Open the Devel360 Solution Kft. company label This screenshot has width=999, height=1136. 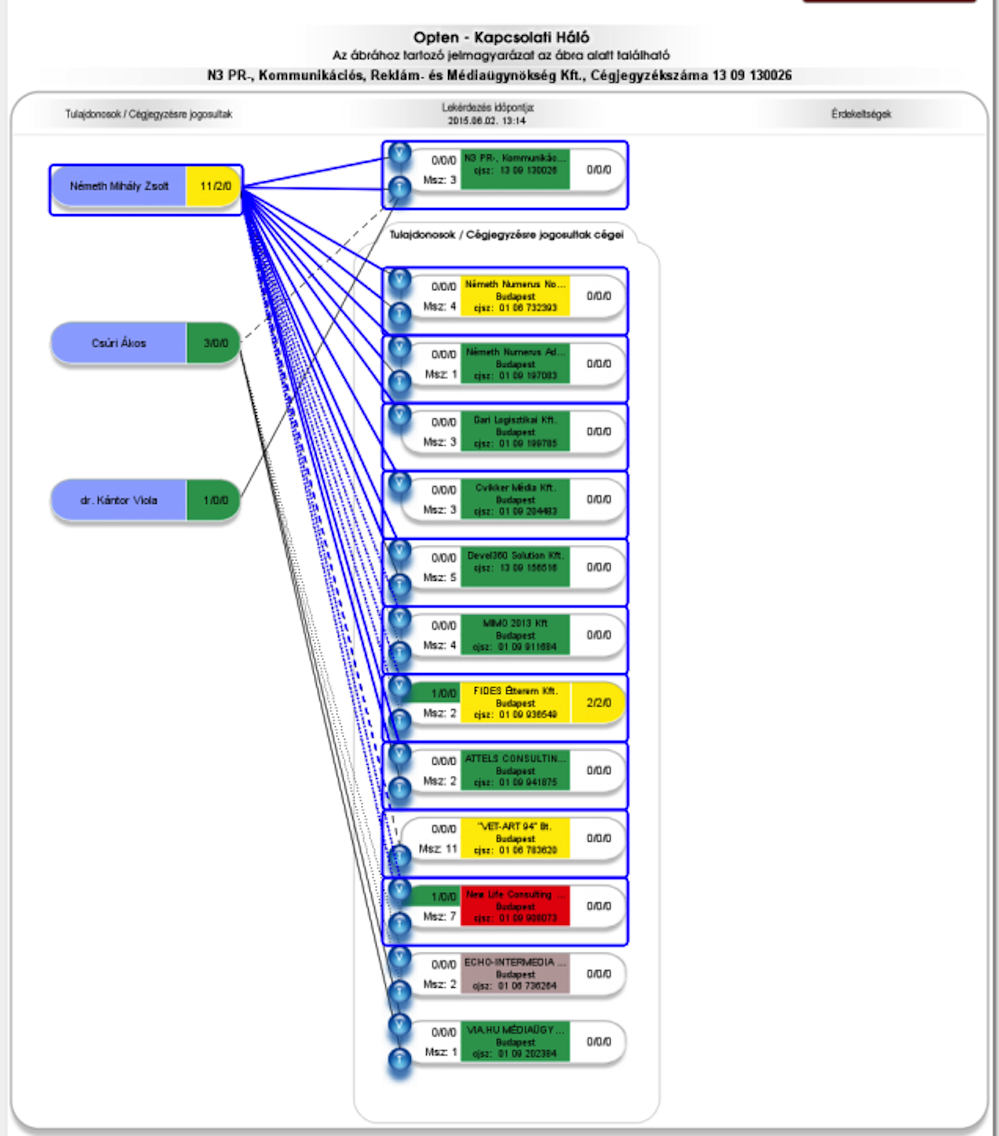(515, 567)
